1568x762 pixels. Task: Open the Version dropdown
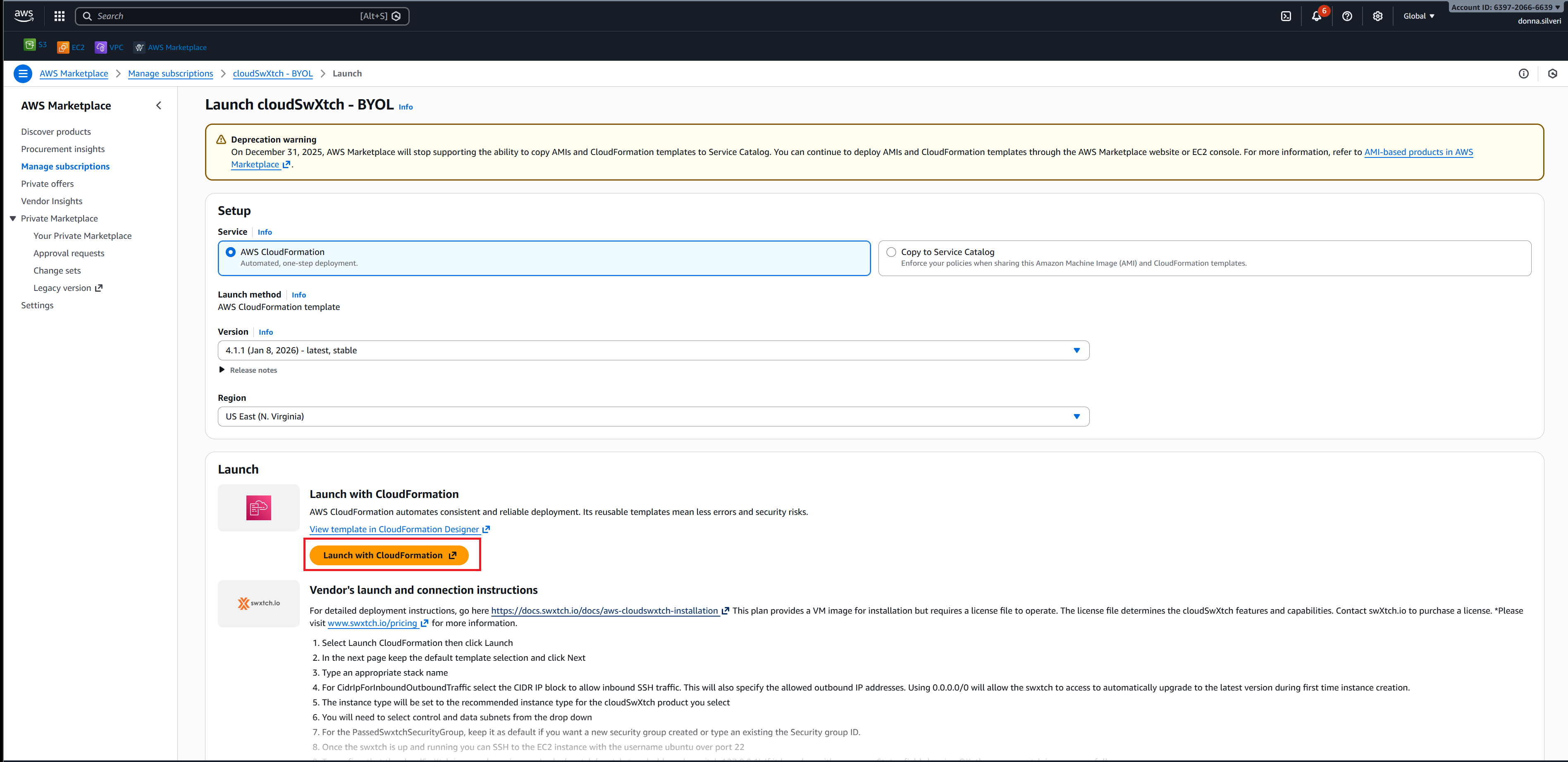click(652, 350)
